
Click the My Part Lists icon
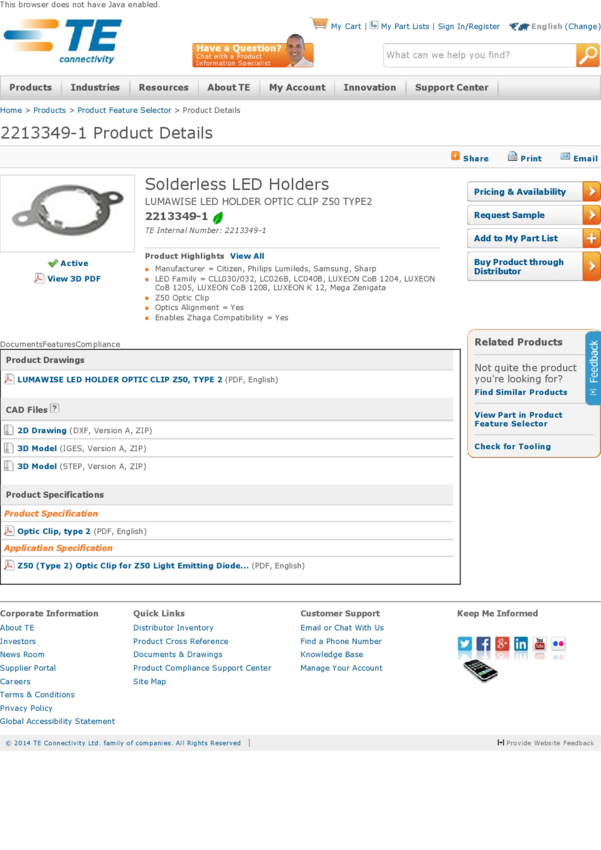[374, 25]
